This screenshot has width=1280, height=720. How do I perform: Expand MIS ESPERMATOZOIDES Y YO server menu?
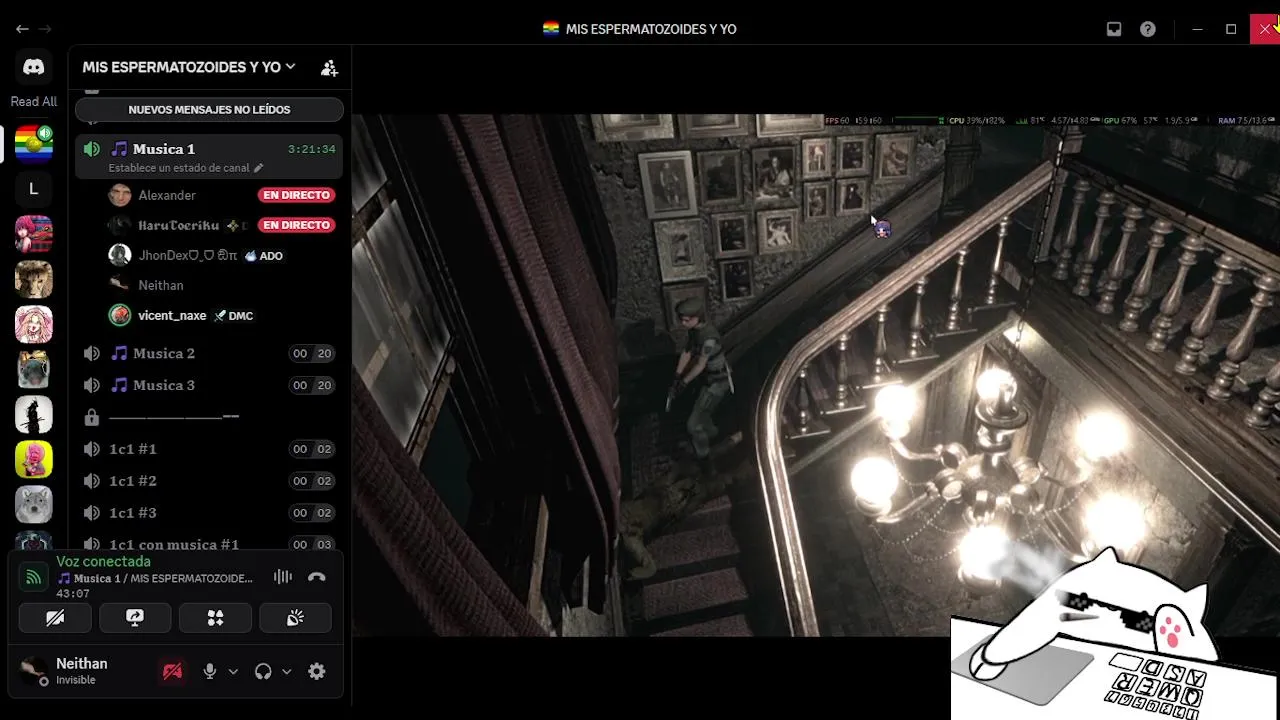point(189,67)
